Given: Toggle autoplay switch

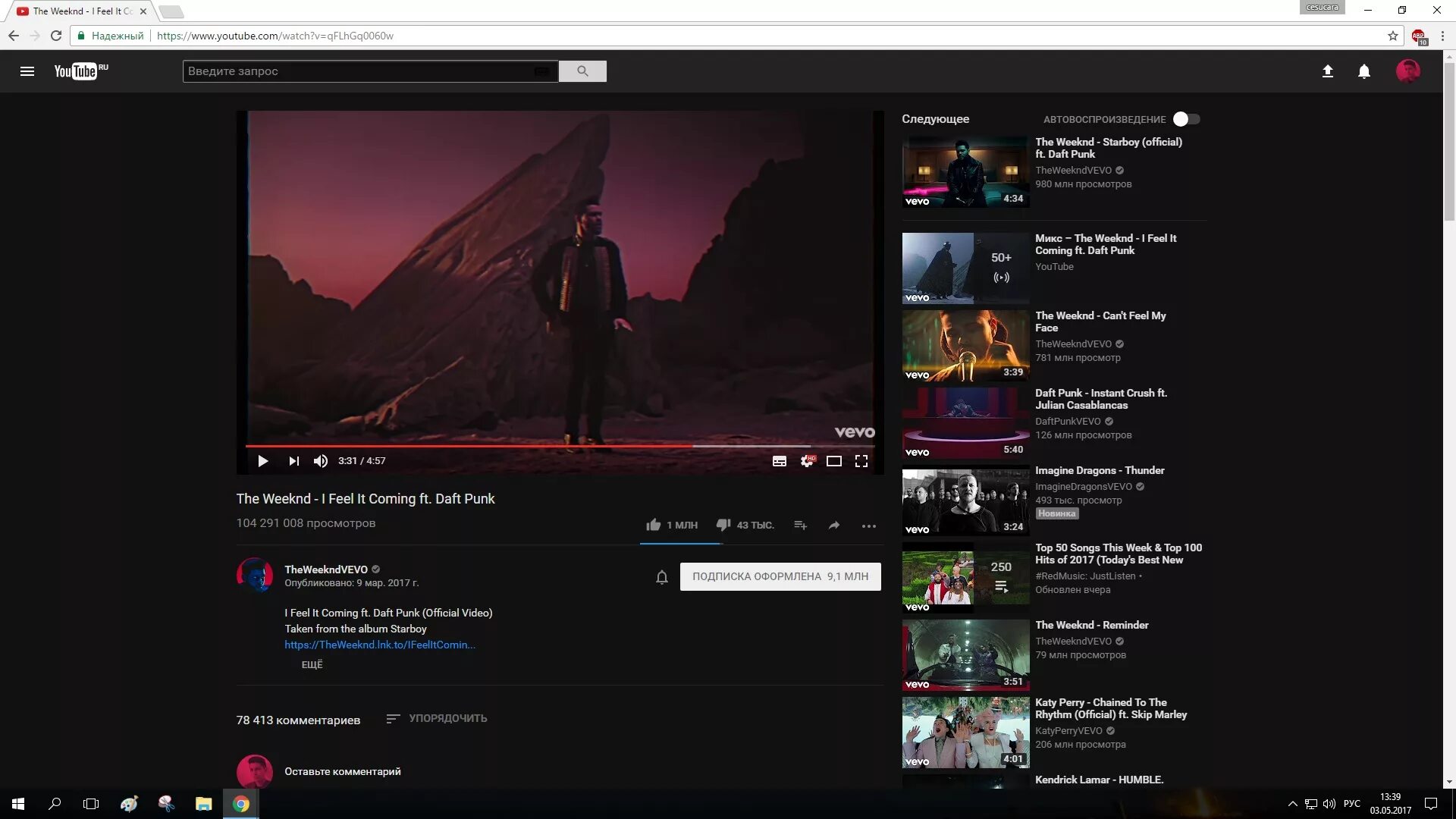Looking at the screenshot, I should (x=1186, y=119).
